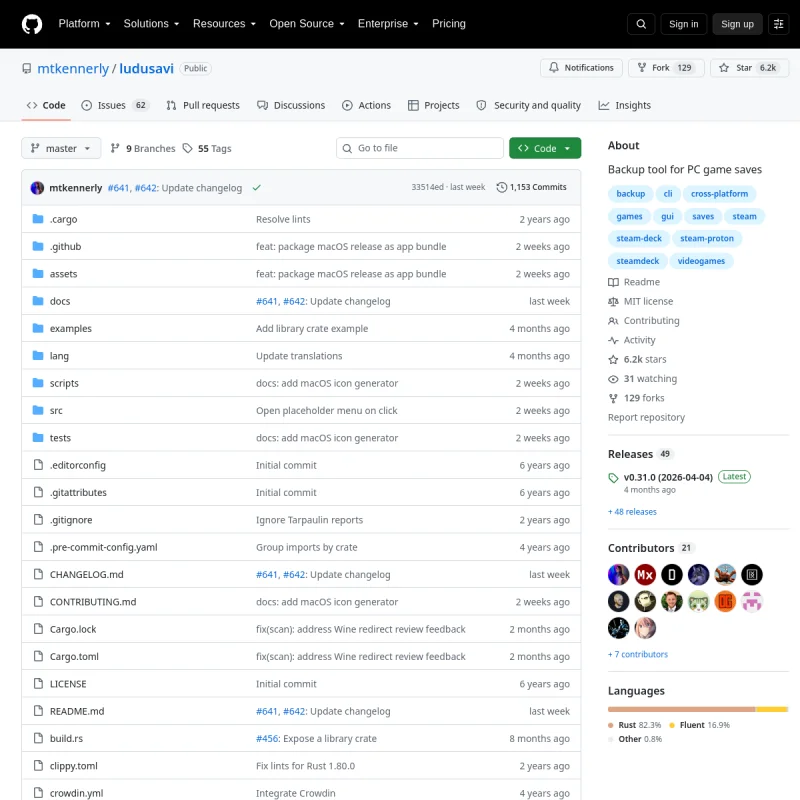800x800 pixels.
Task: Open the GitHub logo home link
Action: click(32, 24)
